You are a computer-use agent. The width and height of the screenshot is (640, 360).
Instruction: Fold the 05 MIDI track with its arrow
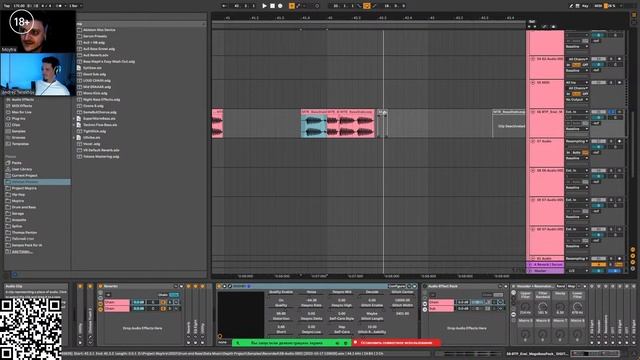pyautogui.click(x=533, y=82)
